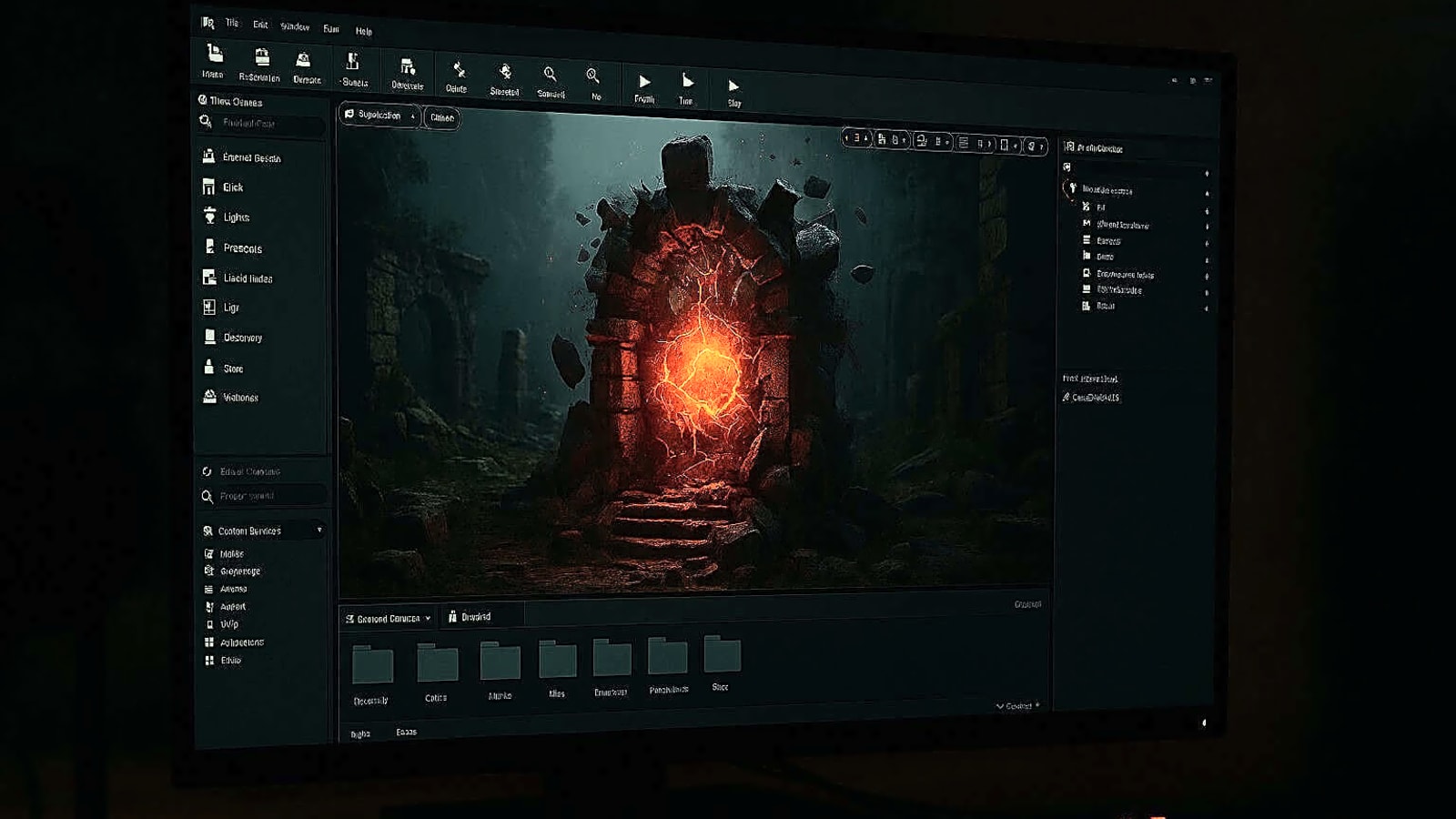Click the first magnifier icon in toolbar
Screen dimensions: 1456x819
click(x=551, y=81)
